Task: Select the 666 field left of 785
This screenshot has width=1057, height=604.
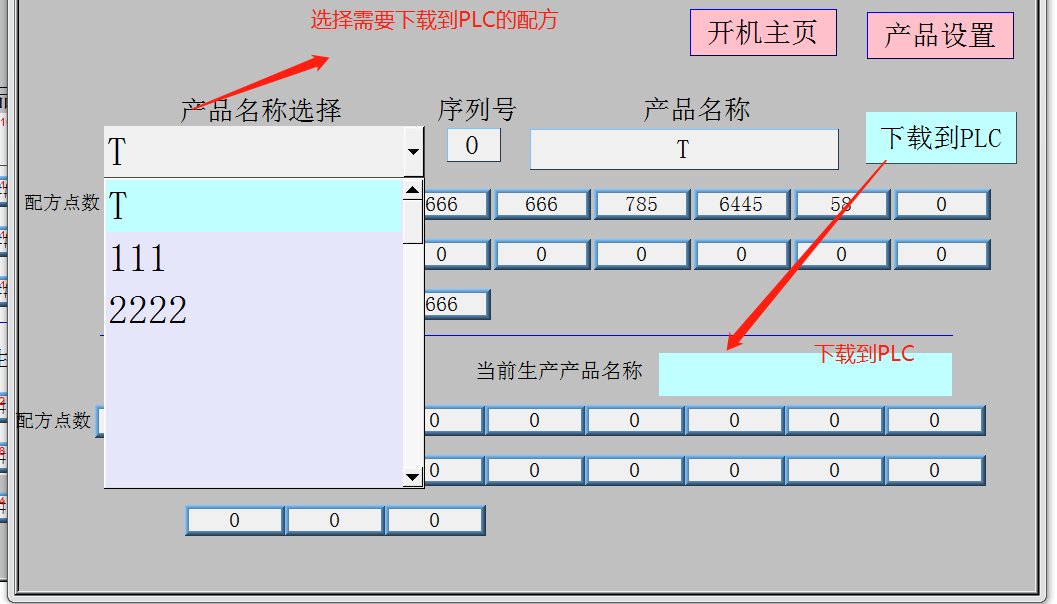Action: pyautogui.click(x=541, y=204)
